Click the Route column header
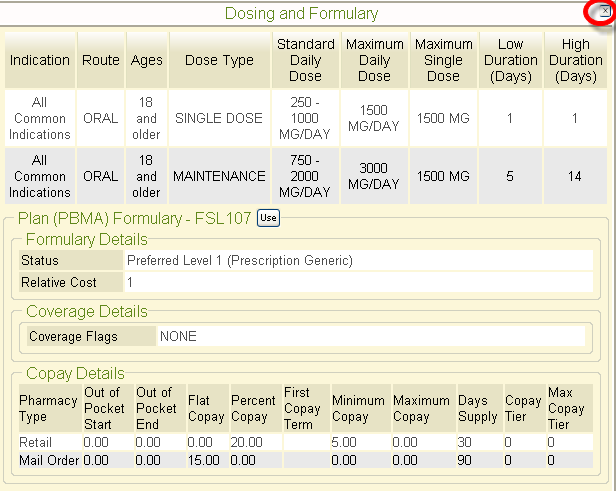The height and width of the screenshot is (491, 616). point(101,60)
